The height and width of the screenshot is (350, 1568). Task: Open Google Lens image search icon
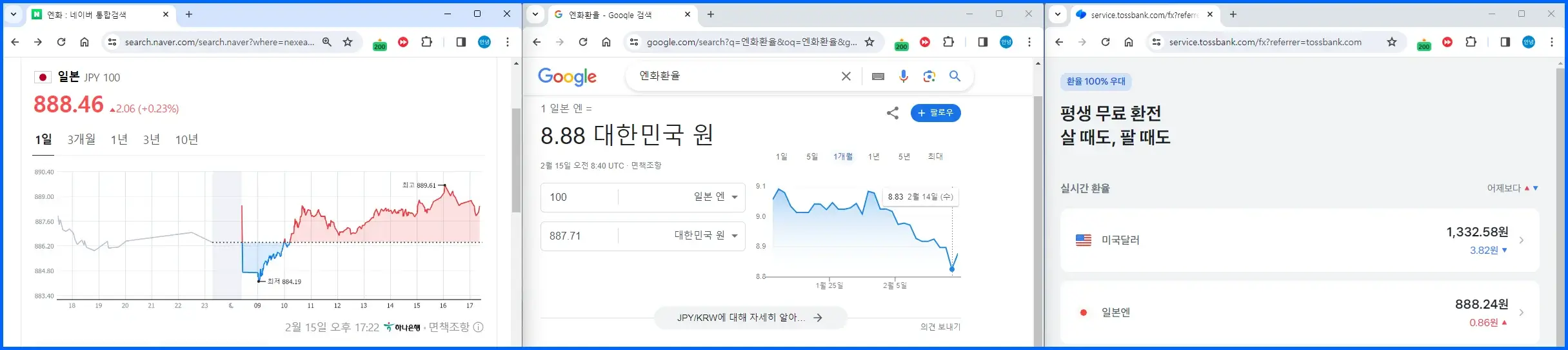coord(929,76)
